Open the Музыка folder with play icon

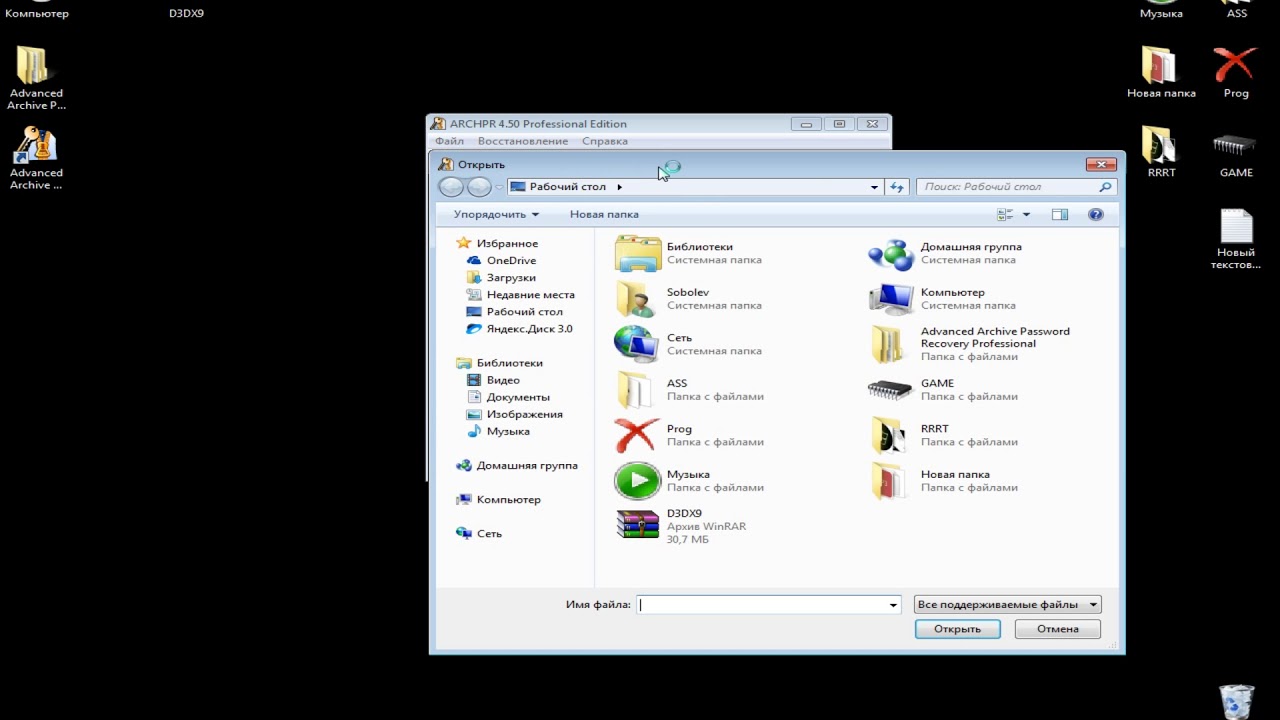click(637, 481)
